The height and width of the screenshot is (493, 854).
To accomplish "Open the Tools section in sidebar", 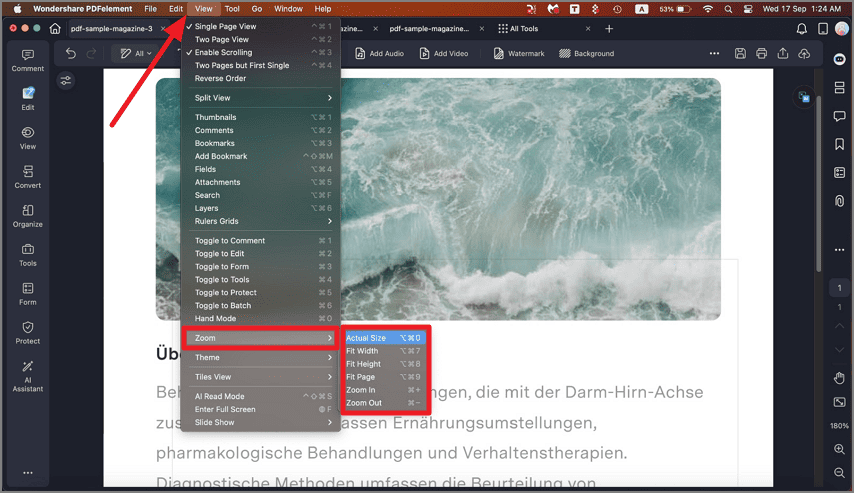I will tap(28, 255).
